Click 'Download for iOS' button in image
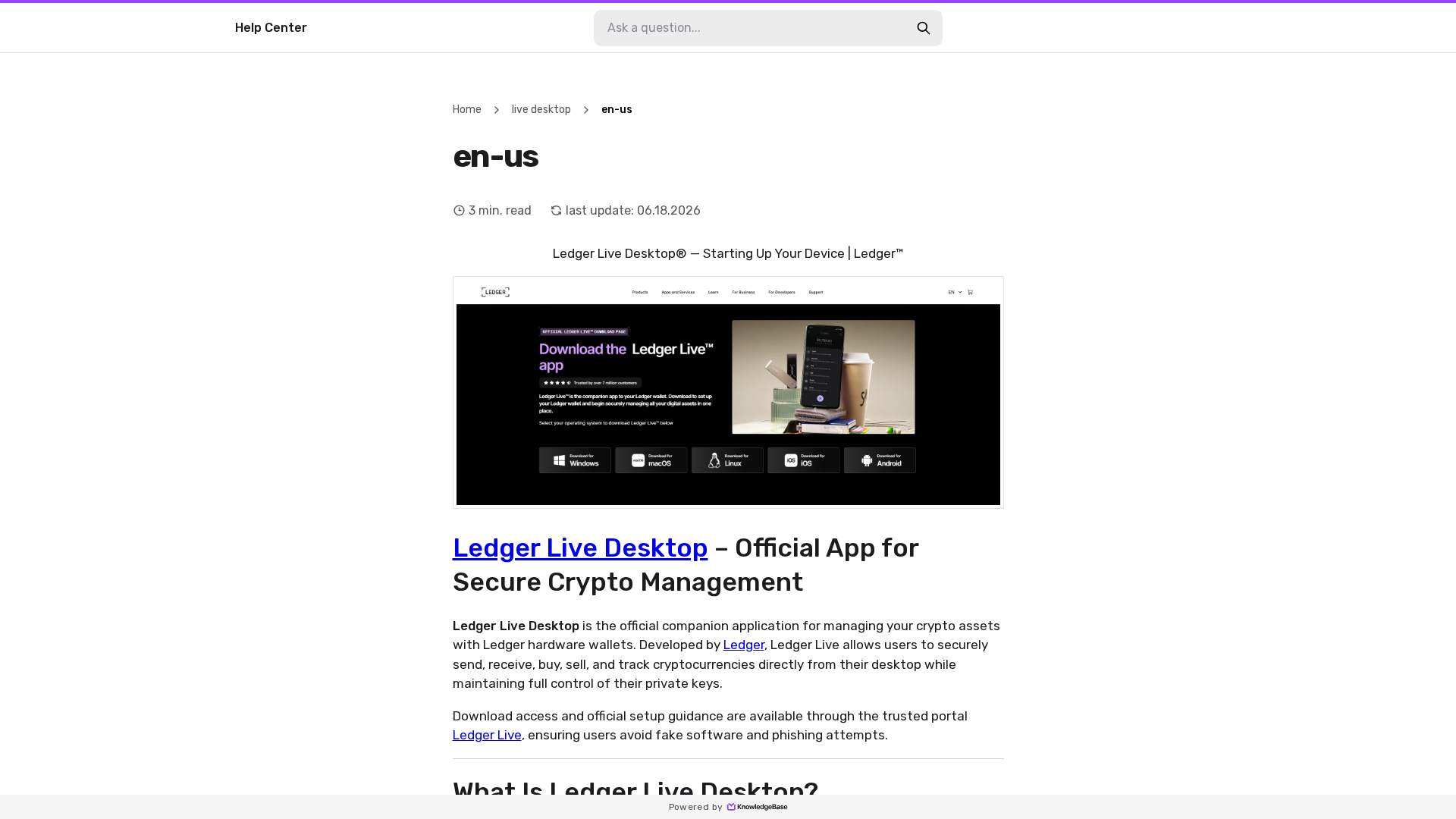Viewport: 1456px width, 819px height. [804, 460]
